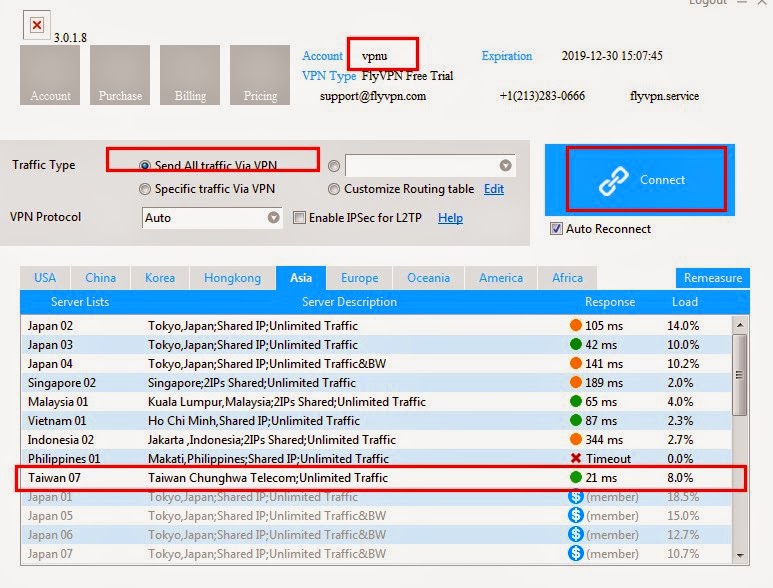Screen dimensions: 773x588
Task: Open the Account tile button
Action: click(x=50, y=75)
